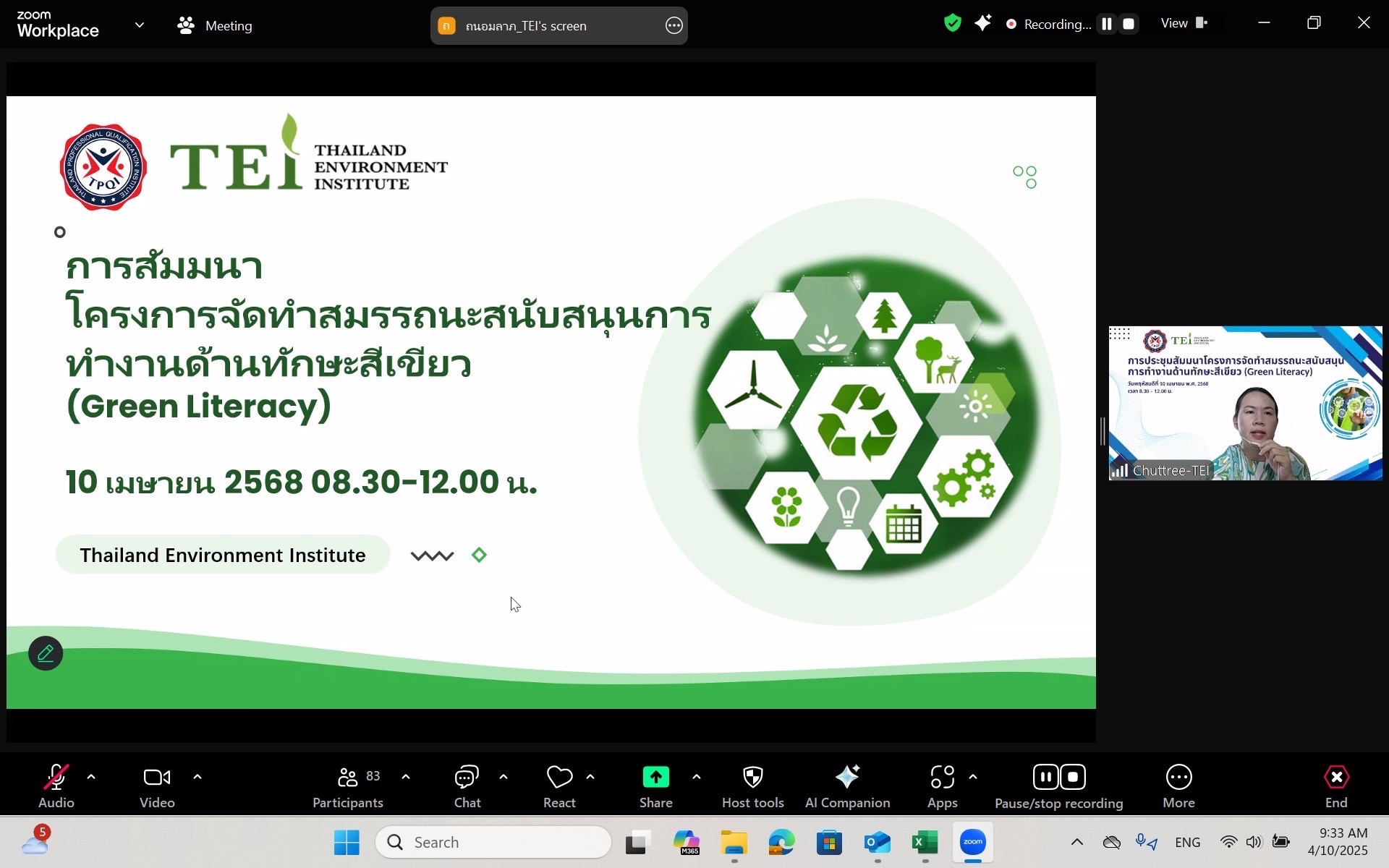Open Microsoft 365 Copilot from taskbar
Screen dimensions: 1389x868
686,842
